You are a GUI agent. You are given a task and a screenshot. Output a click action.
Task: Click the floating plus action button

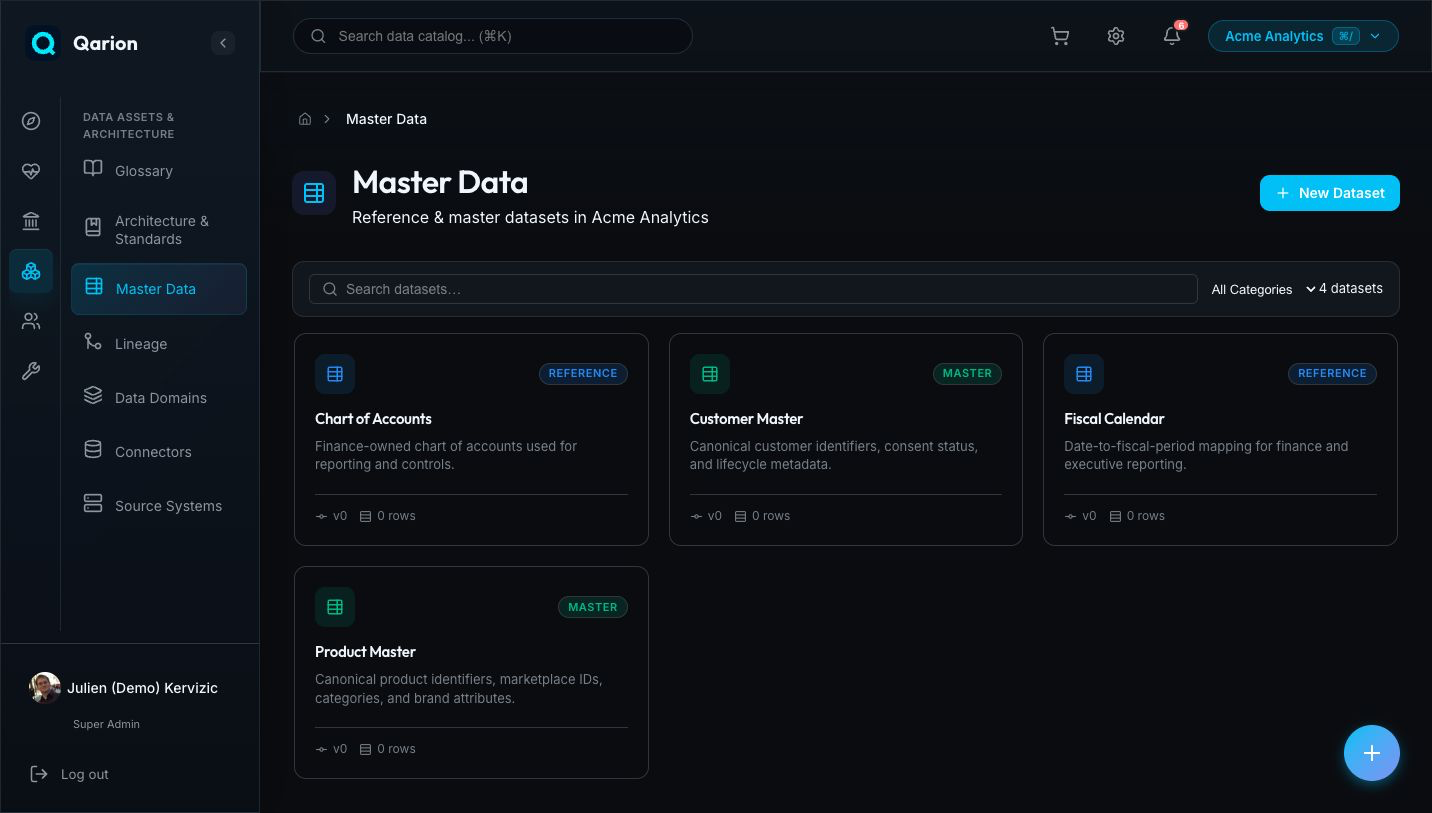tap(1372, 753)
